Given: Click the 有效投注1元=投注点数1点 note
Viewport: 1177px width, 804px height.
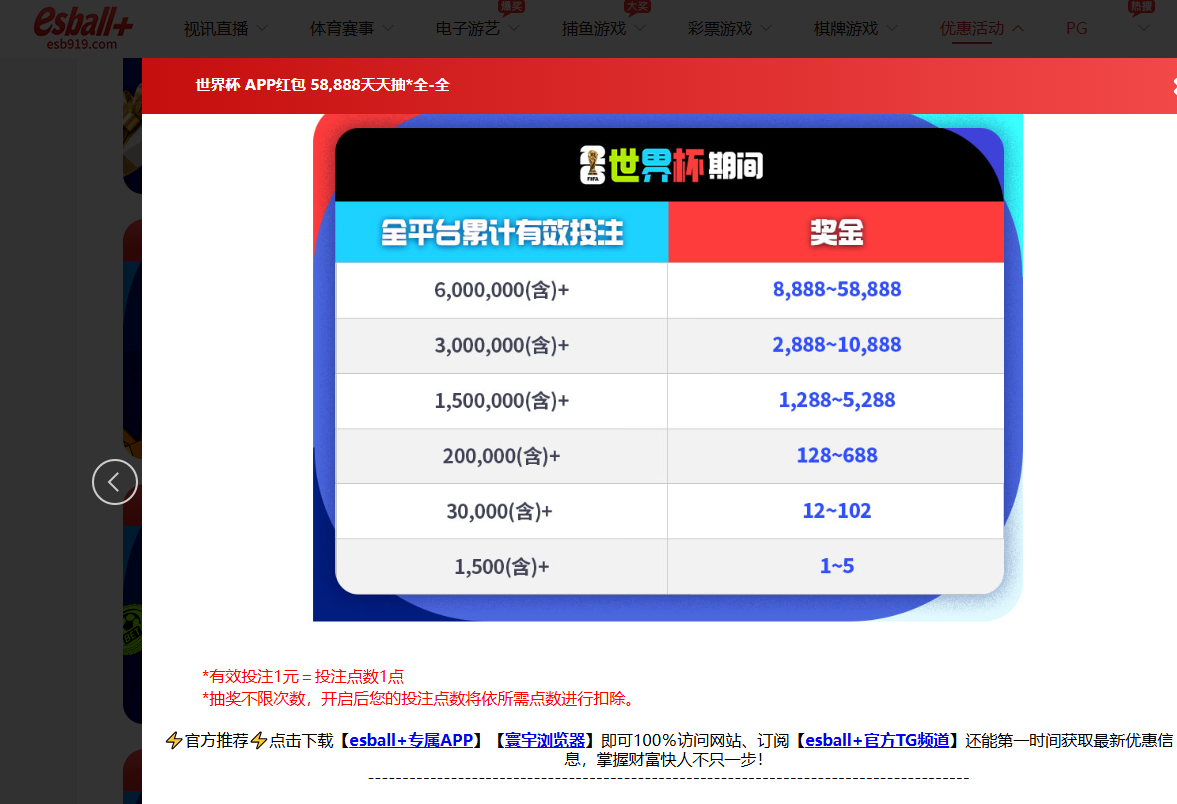Looking at the screenshot, I should [303, 676].
